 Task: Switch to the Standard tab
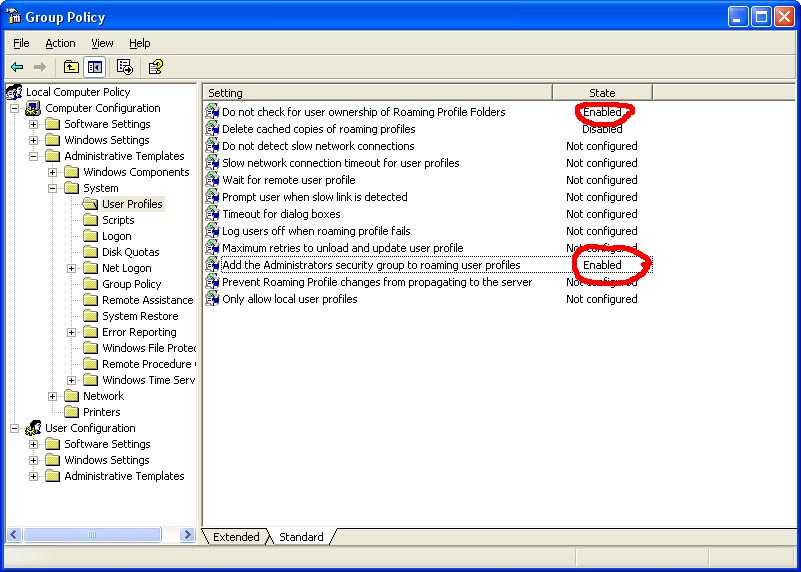tap(301, 537)
